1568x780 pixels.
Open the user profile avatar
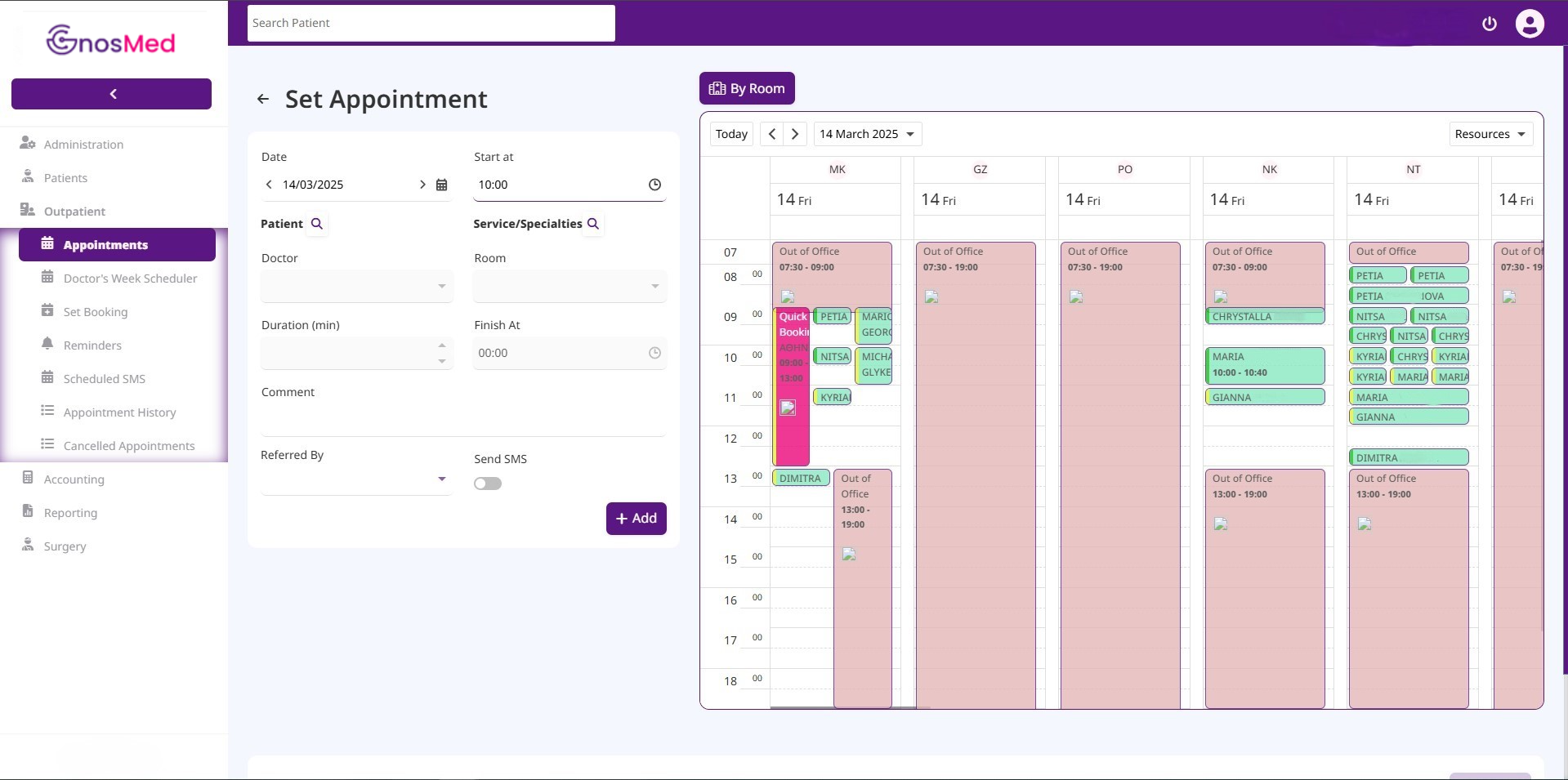[1529, 24]
